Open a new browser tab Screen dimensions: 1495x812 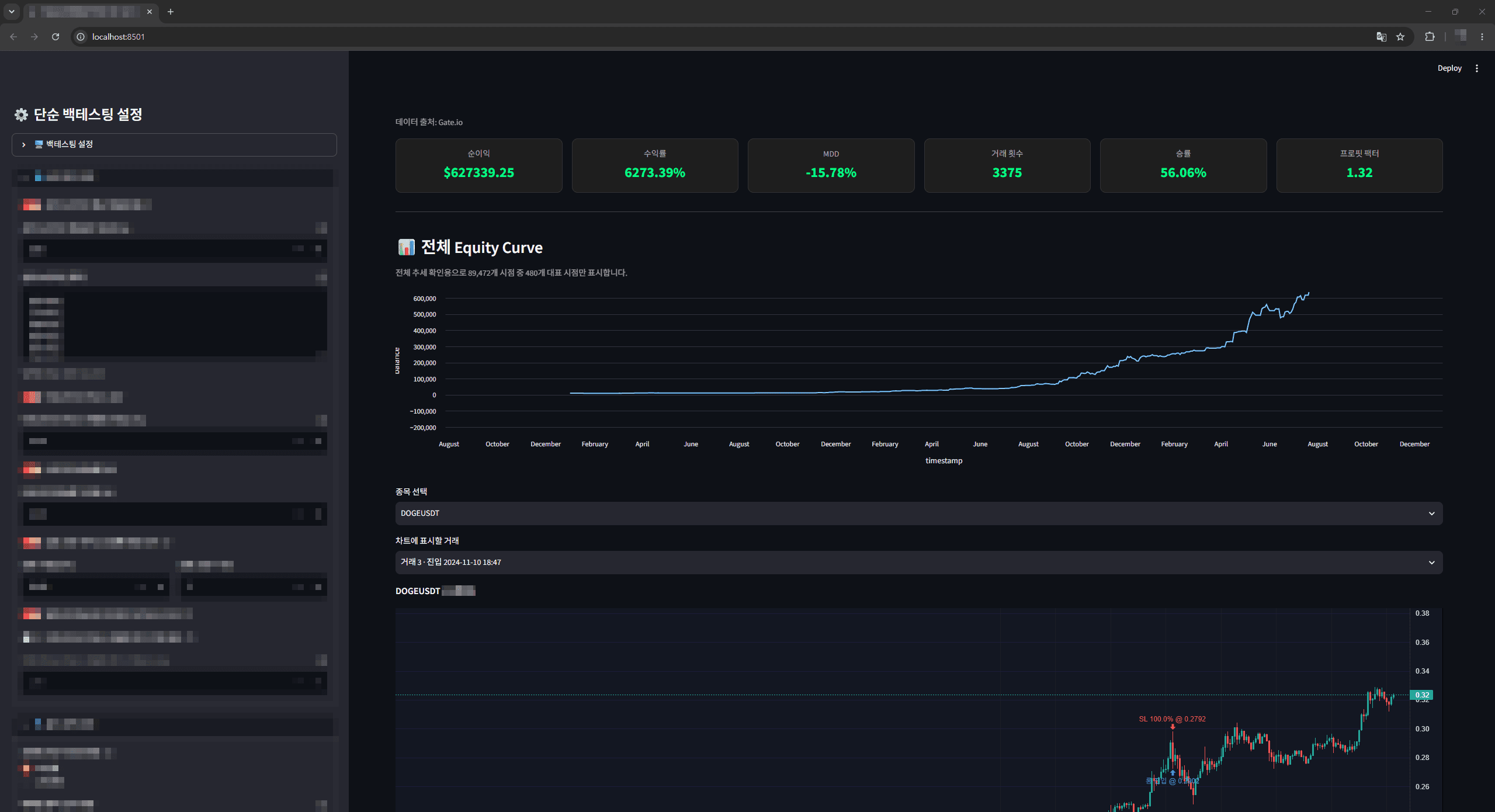pos(171,12)
